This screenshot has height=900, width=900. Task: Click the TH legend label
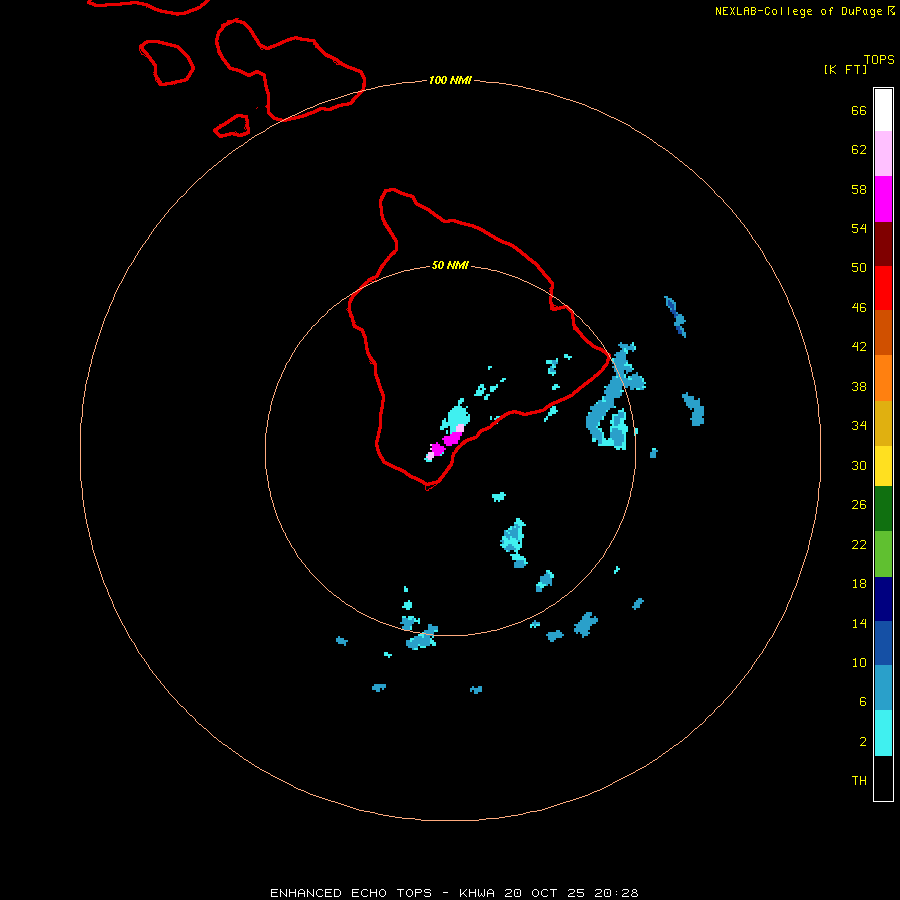point(859,781)
